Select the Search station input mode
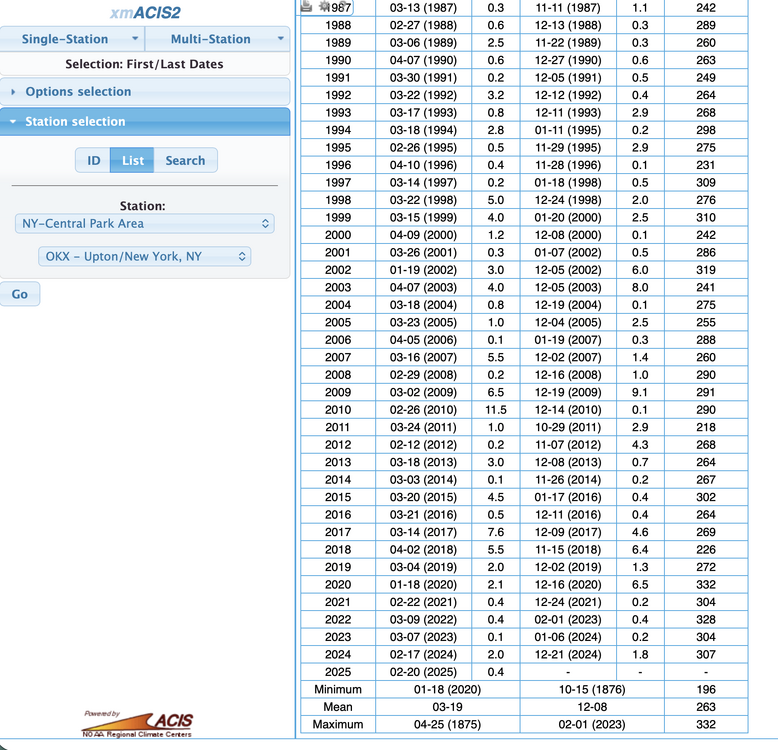 click(185, 160)
